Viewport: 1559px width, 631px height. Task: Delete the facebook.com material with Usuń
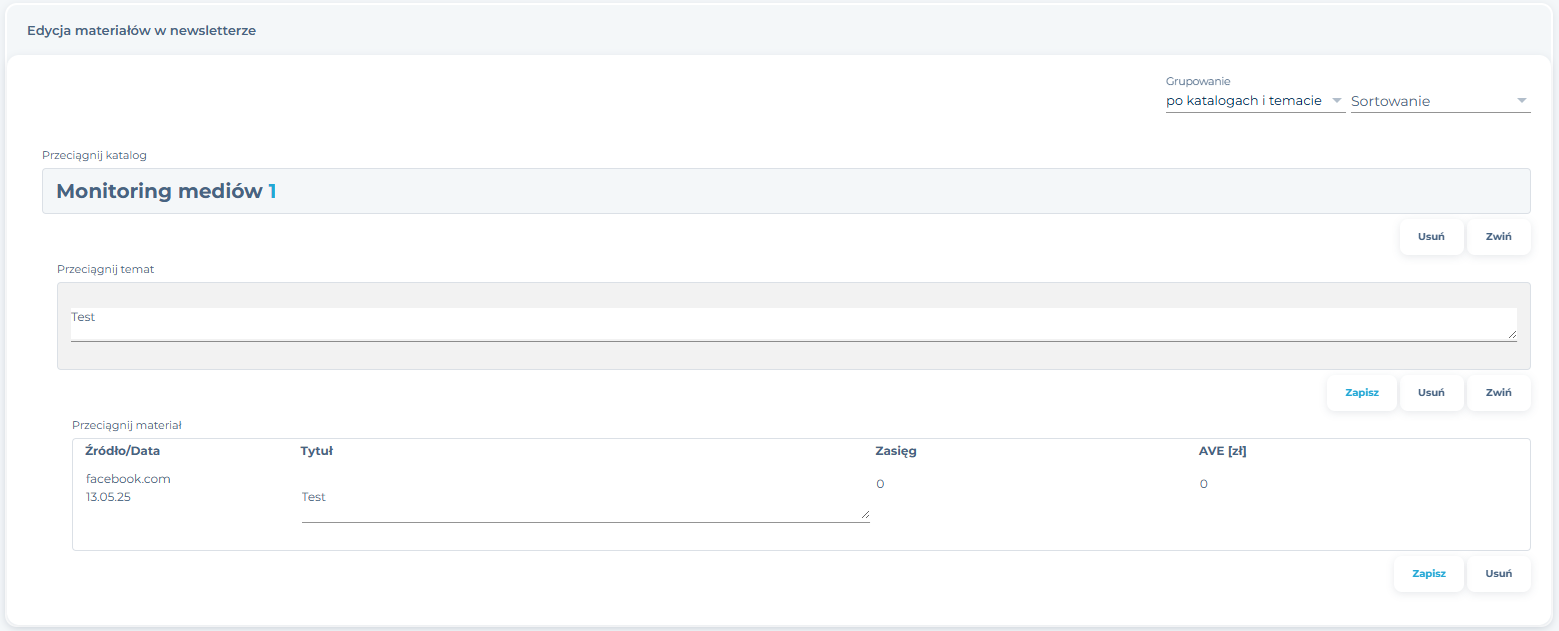tap(1498, 574)
